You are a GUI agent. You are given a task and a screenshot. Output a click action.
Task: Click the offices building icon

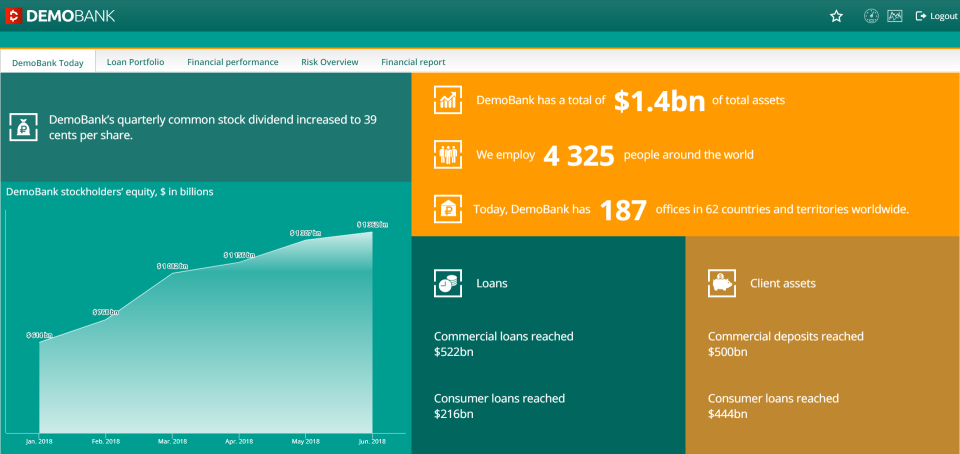pyautogui.click(x=448, y=209)
